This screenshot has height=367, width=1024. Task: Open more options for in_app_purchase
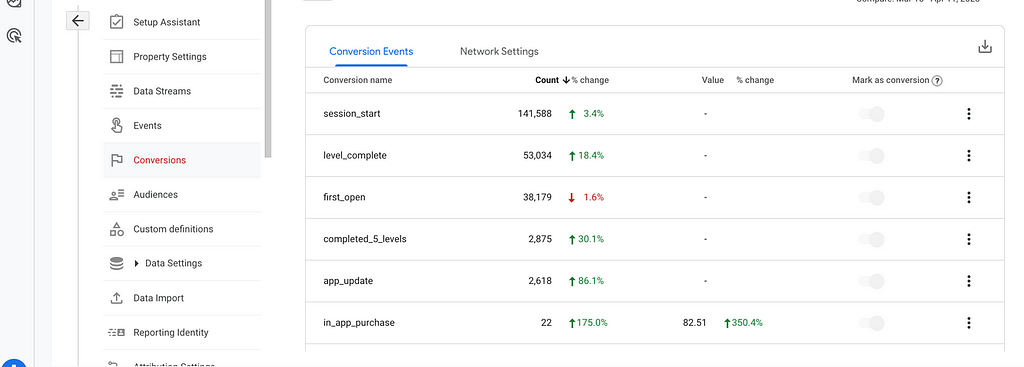tap(968, 323)
